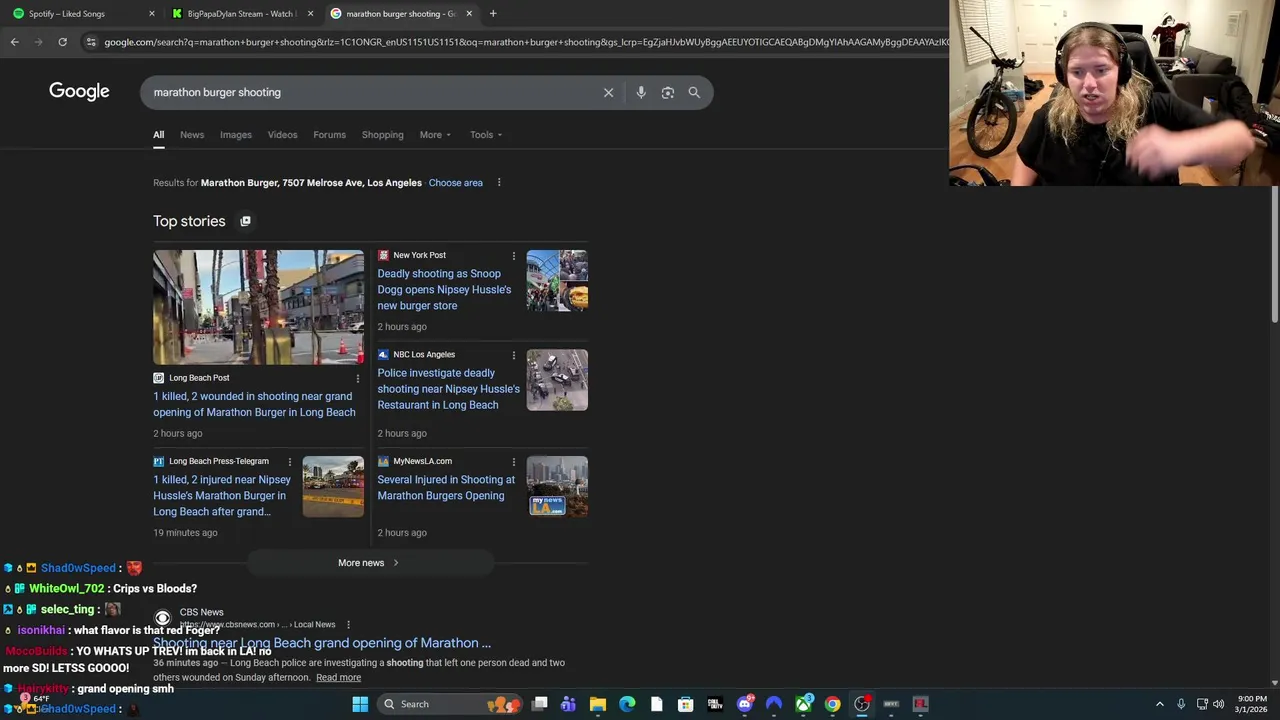1280x720 pixels.
Task: Clear the search box with the X icon
Action: point(608,92)
